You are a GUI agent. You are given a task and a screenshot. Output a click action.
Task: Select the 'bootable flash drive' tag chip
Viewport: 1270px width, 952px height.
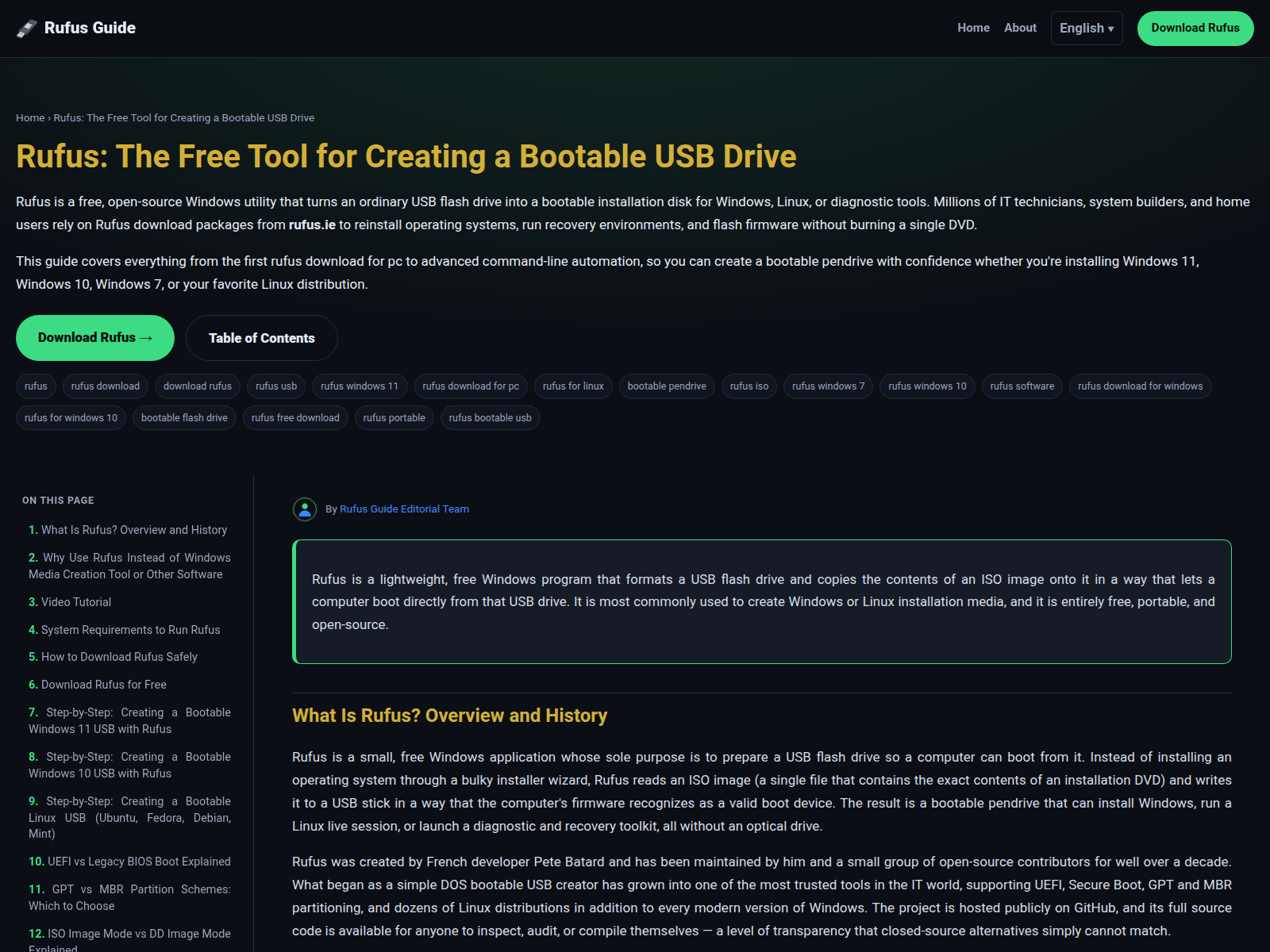pyautogui.click(x=184, y=418)
